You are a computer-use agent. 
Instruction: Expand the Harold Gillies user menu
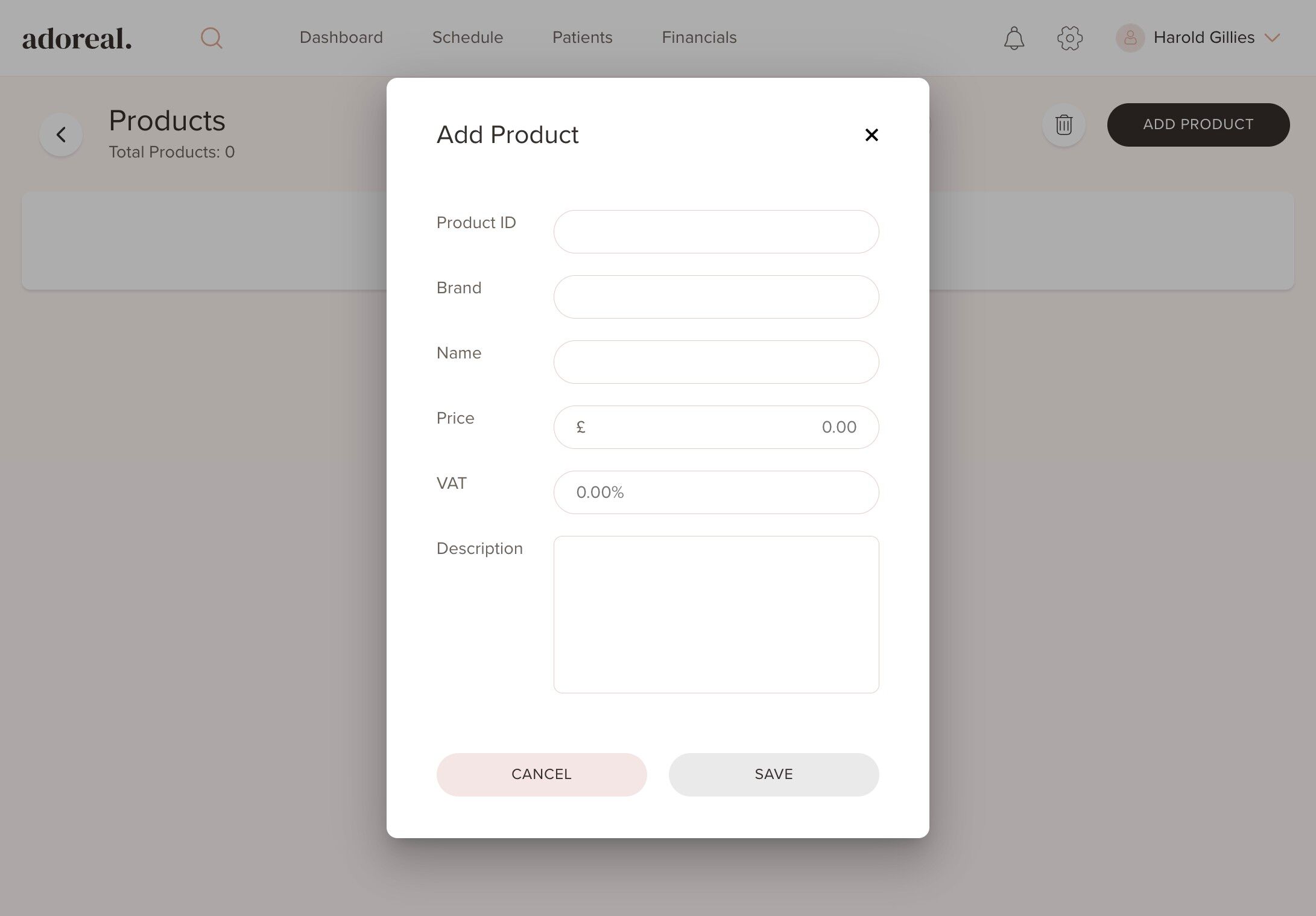1272,38
